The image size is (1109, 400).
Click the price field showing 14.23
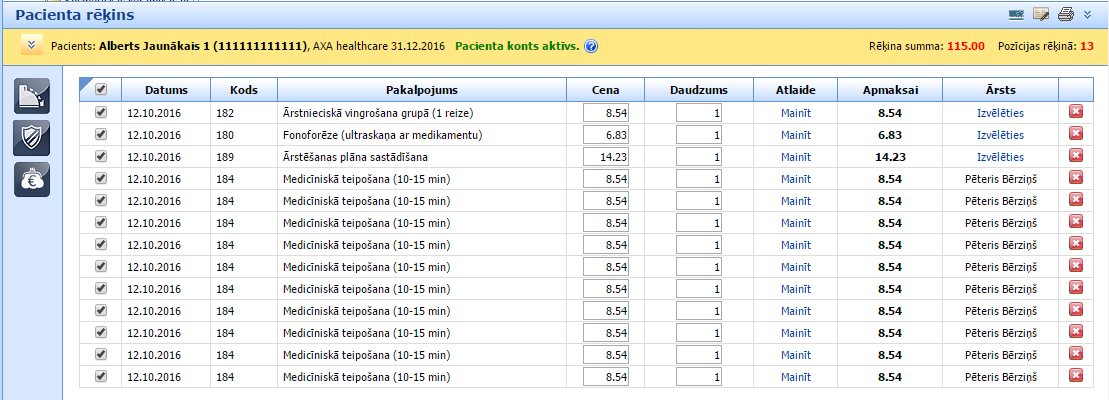pos(606,157)
